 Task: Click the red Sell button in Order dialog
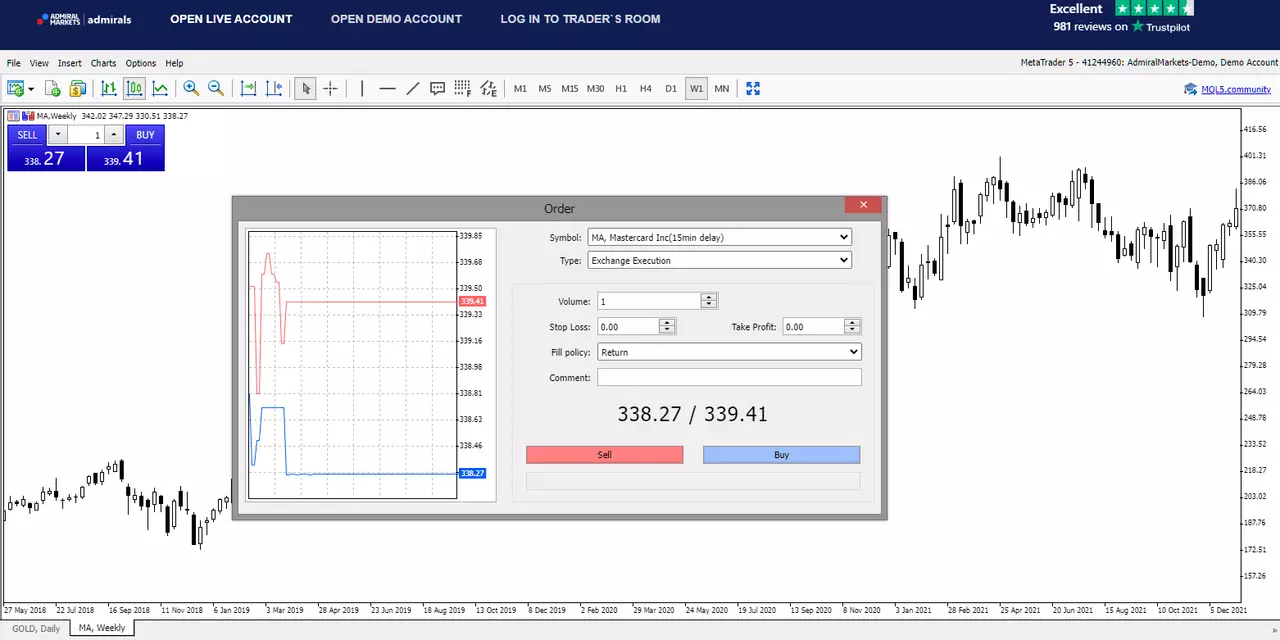click(605, 455)
